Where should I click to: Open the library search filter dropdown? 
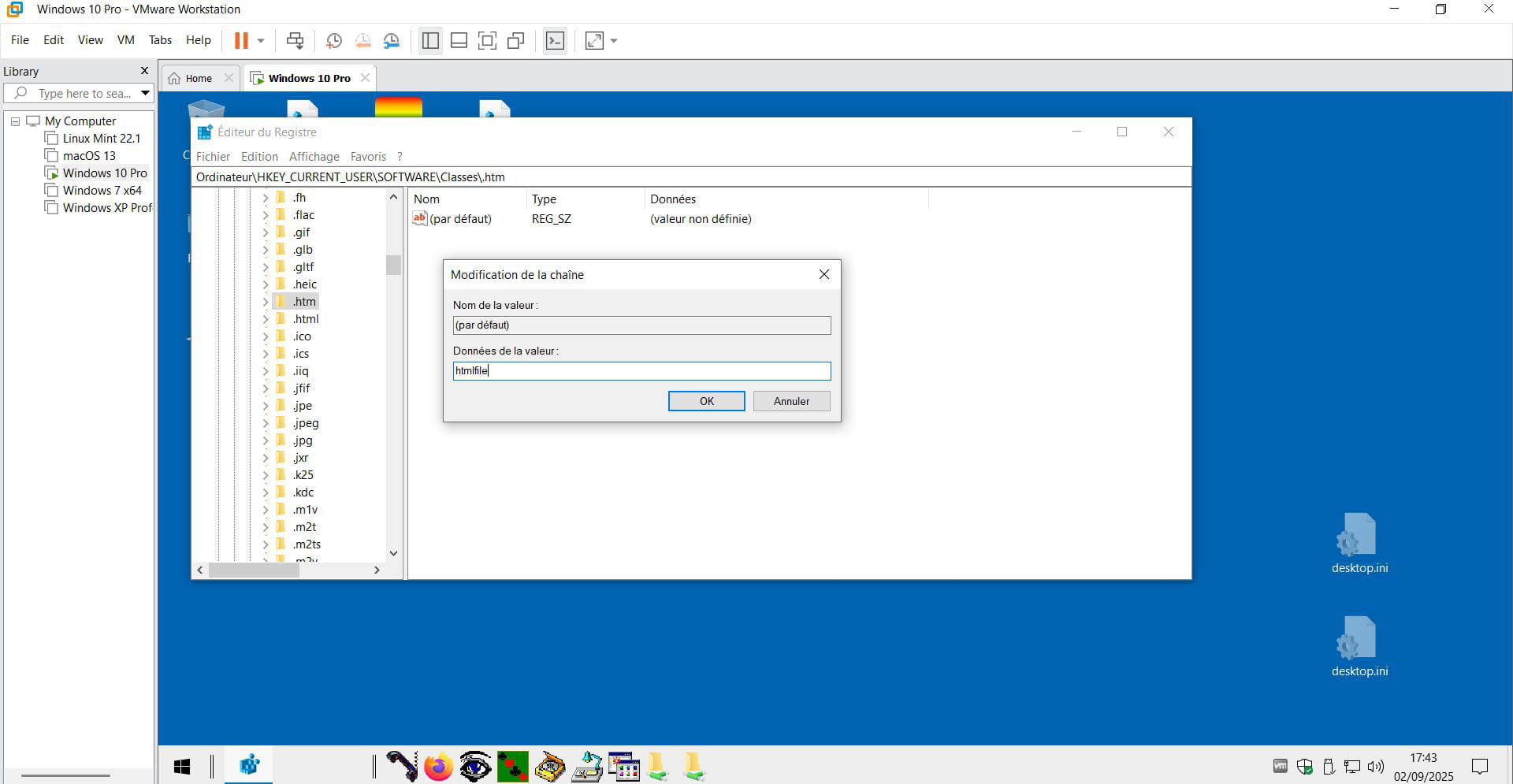[x=145, y=93]
